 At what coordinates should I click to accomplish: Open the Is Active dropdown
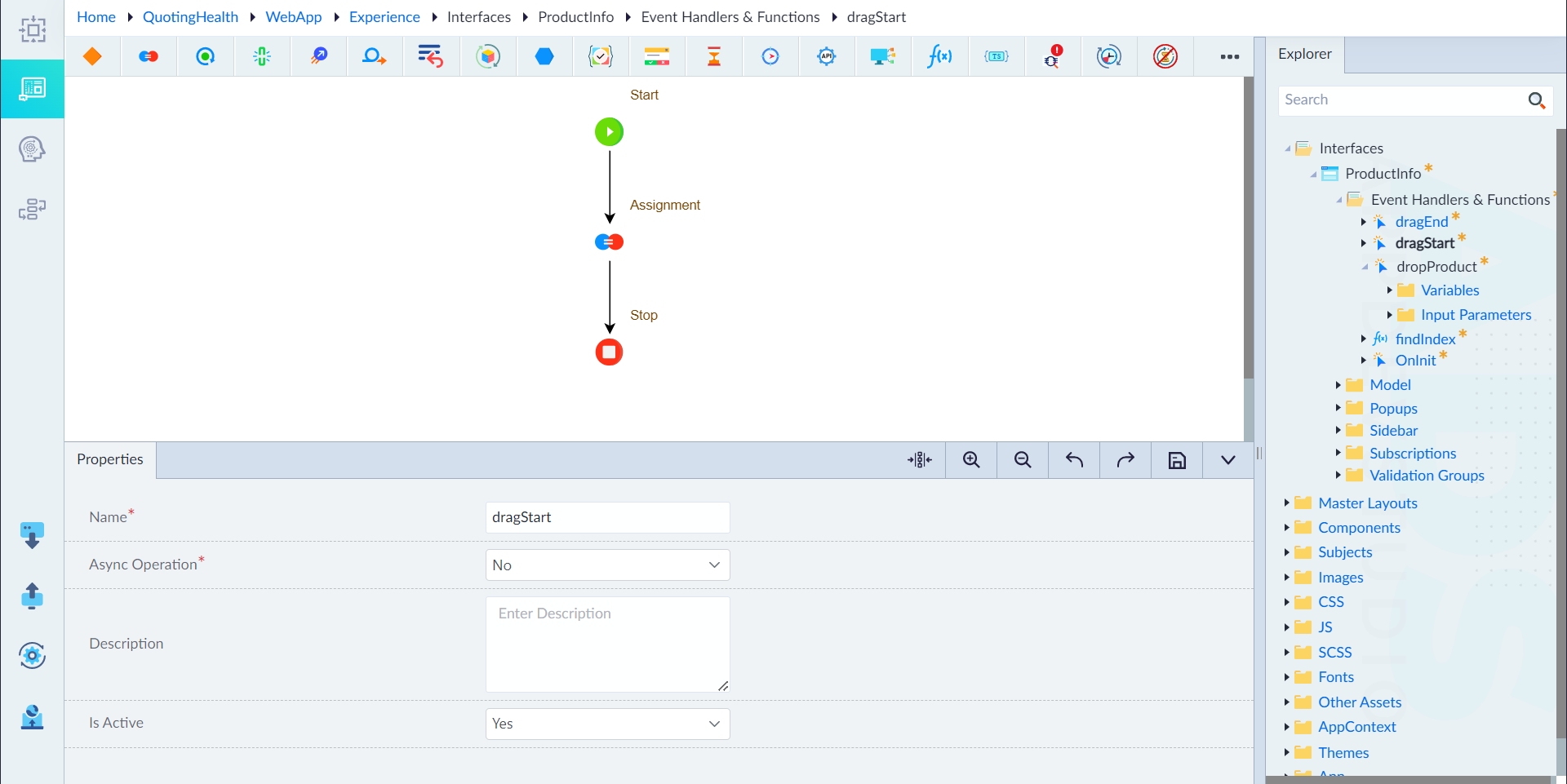pos(607,724)
